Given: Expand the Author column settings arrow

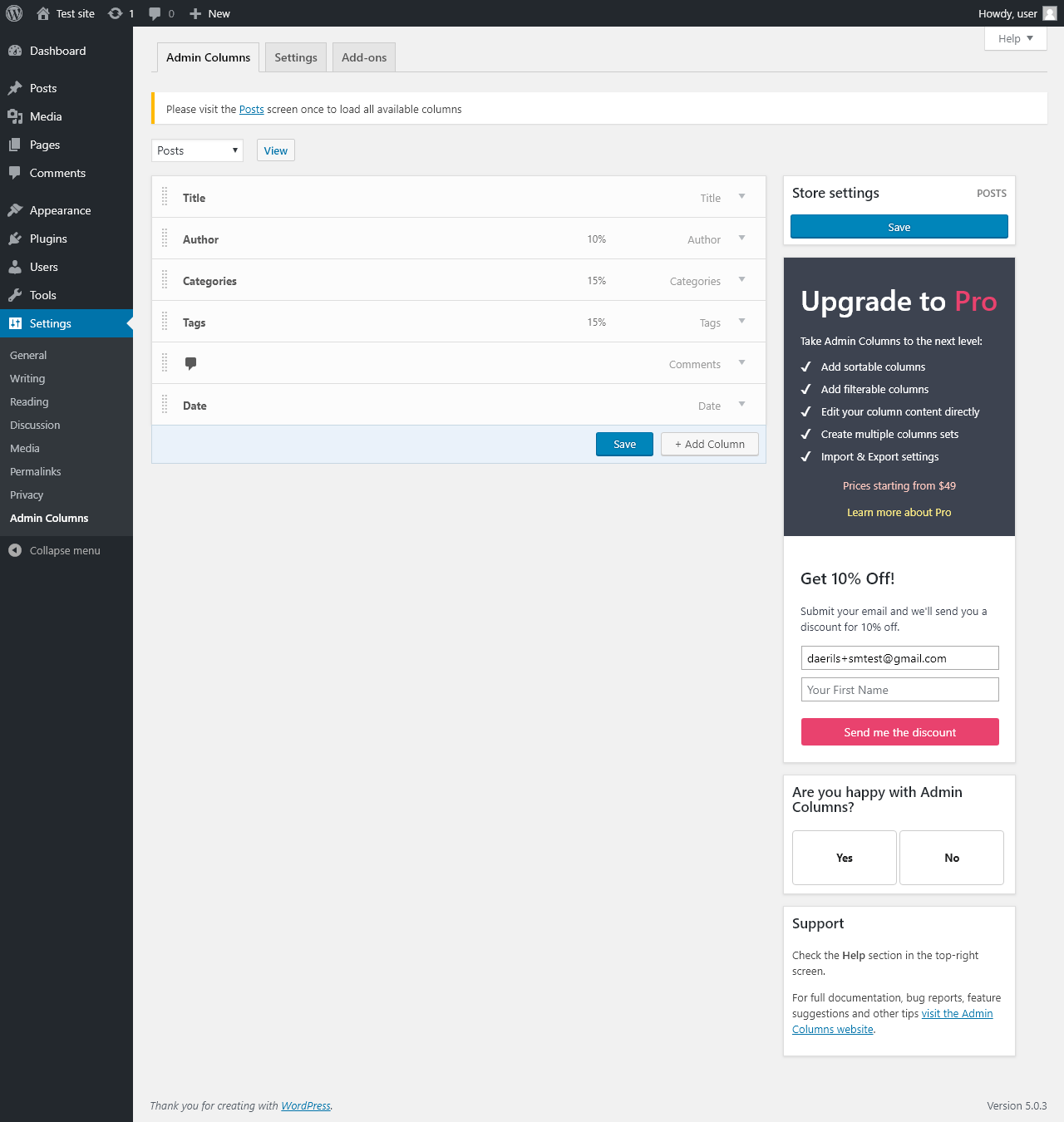Looking at the screenshot, I should [x=741, y=239].
